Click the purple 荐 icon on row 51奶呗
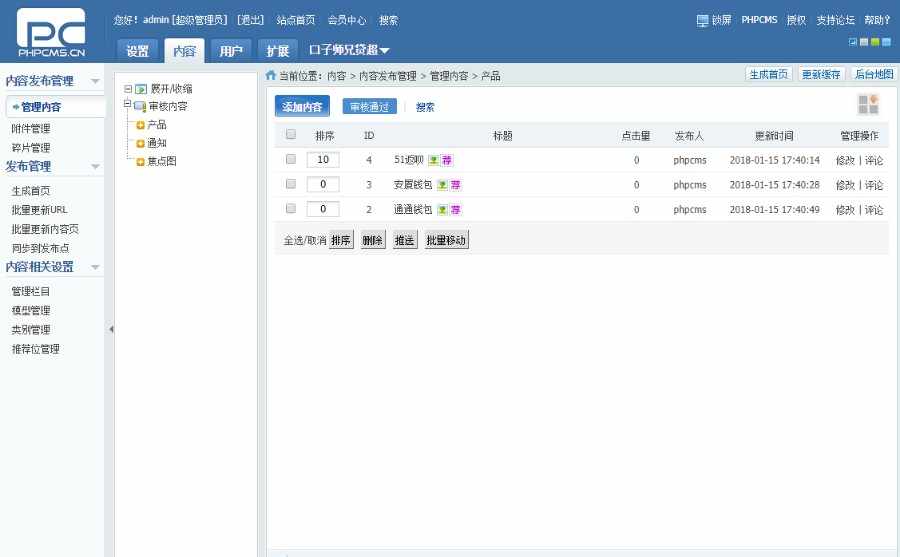Viewport: 900px width, 557px height. 447,160
